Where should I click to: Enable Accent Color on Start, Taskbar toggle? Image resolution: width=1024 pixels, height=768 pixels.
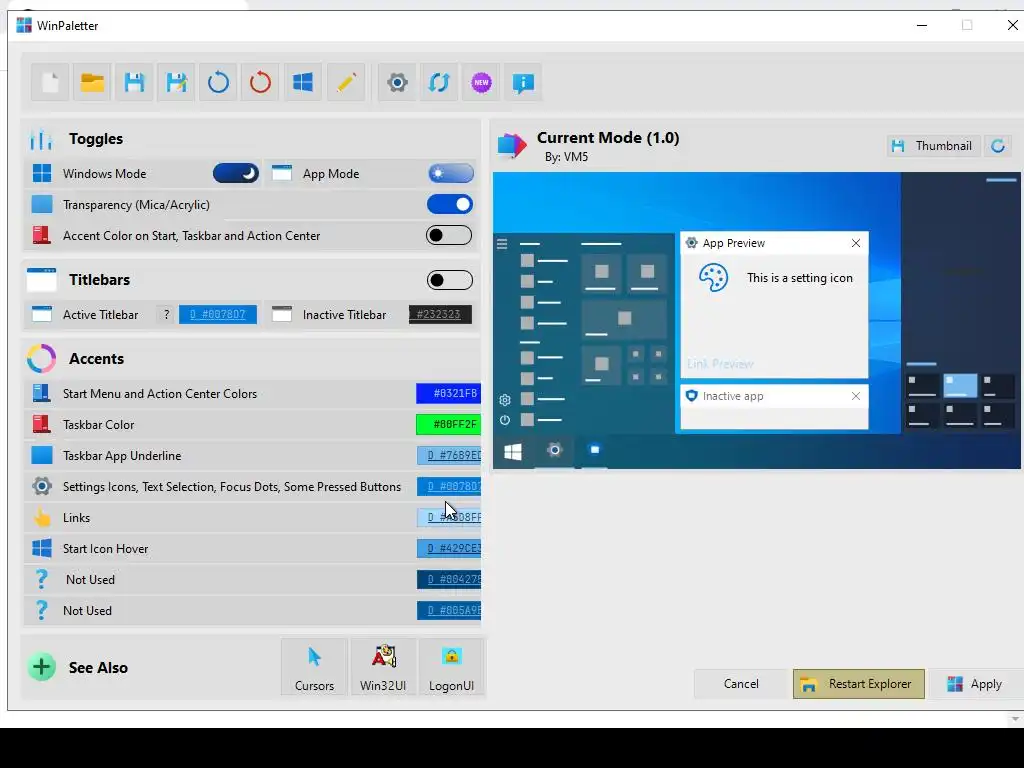(449, 235)
